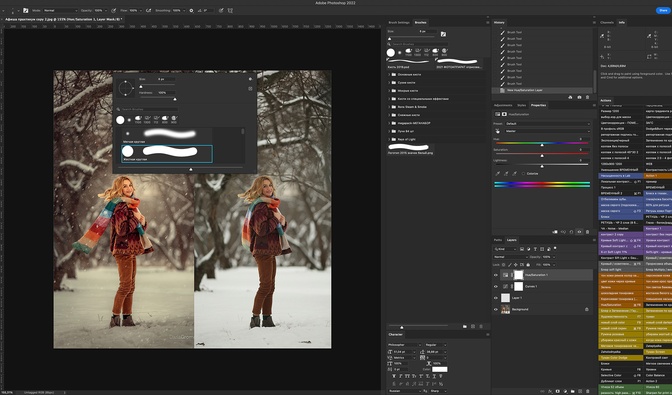The width and height of the screenshot is (672, 395).
Task: Select the hard round brush preset in popup
Action: [167, 153]
